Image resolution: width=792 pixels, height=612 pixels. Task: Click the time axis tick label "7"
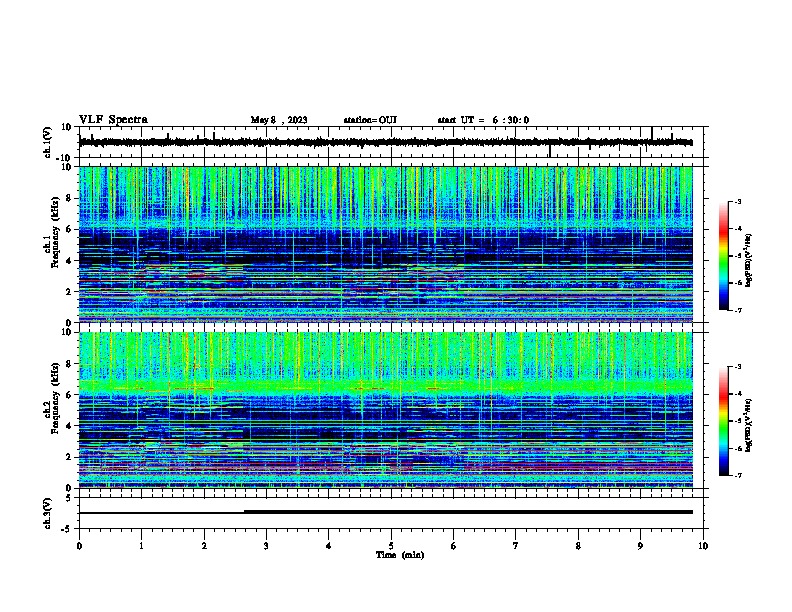coord(516,546)
